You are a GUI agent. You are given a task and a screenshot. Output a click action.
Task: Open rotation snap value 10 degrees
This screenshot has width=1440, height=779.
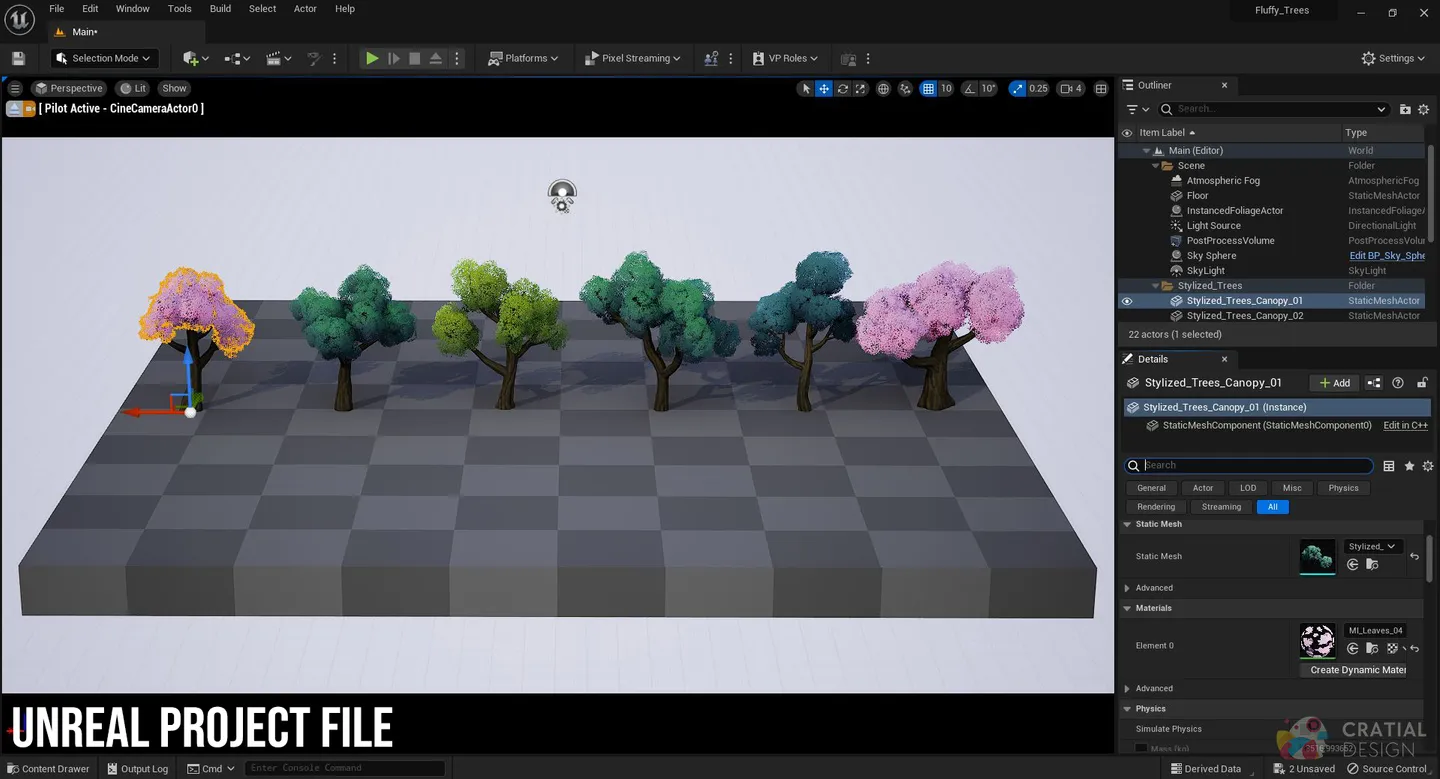pyautogui.click(x=988, y=88)
